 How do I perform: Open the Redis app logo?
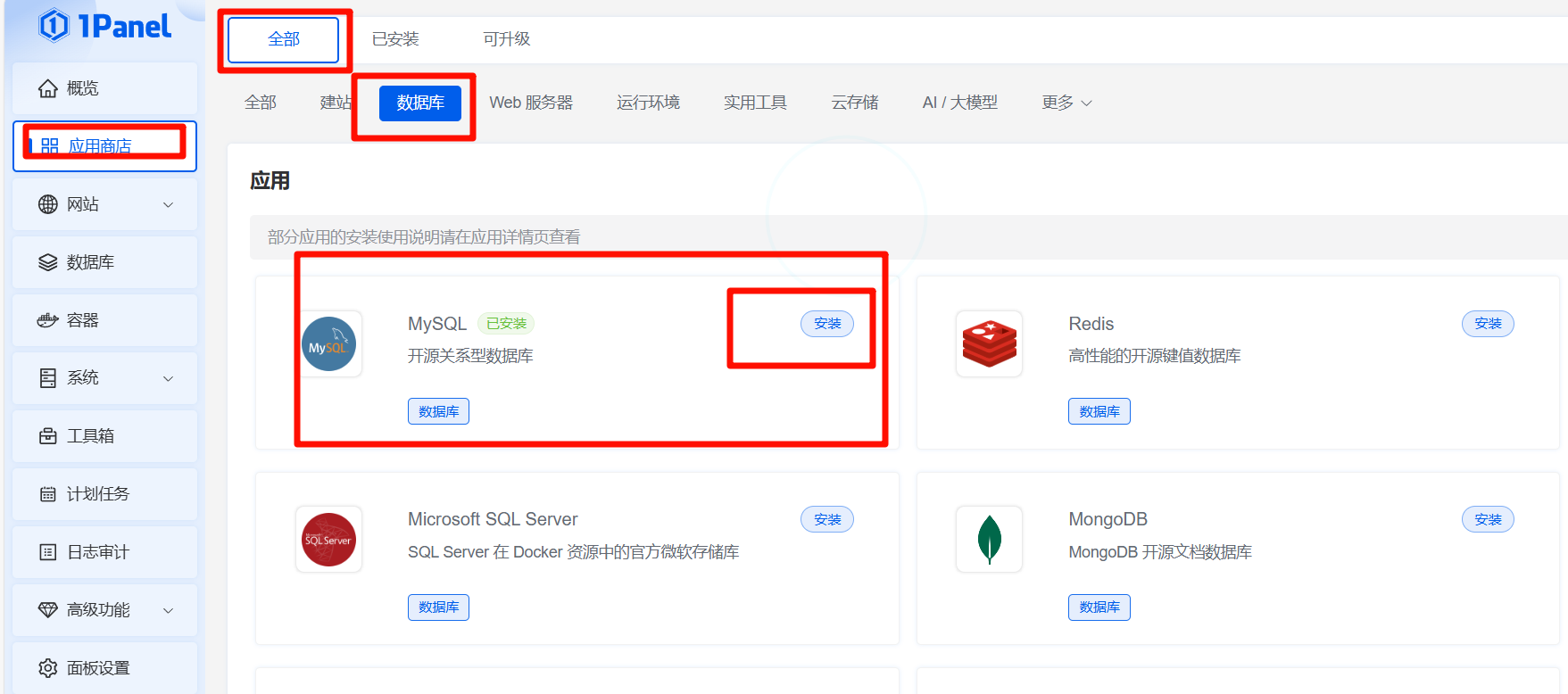point(989,344)
